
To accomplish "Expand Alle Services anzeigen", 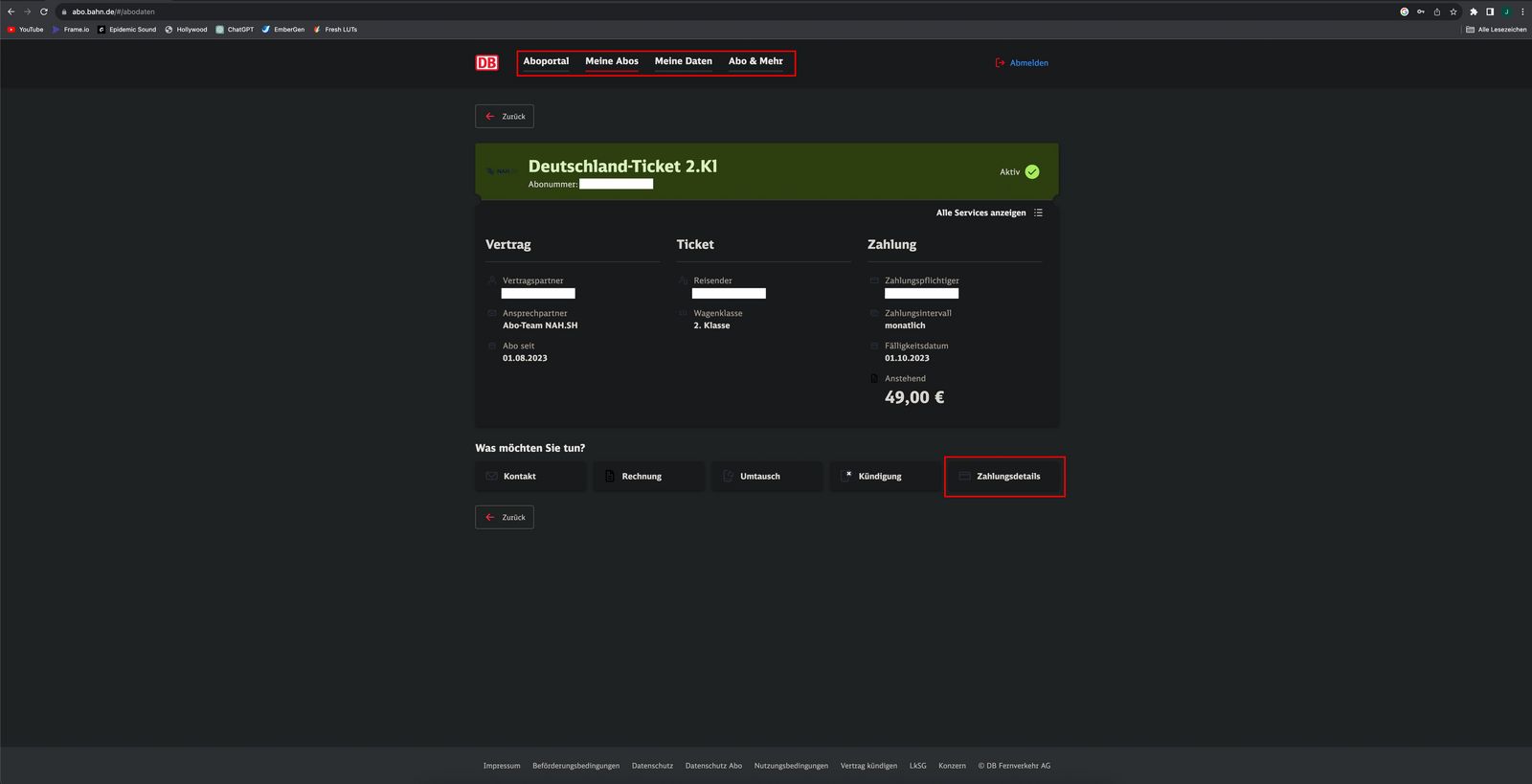I will click(980, 213).
